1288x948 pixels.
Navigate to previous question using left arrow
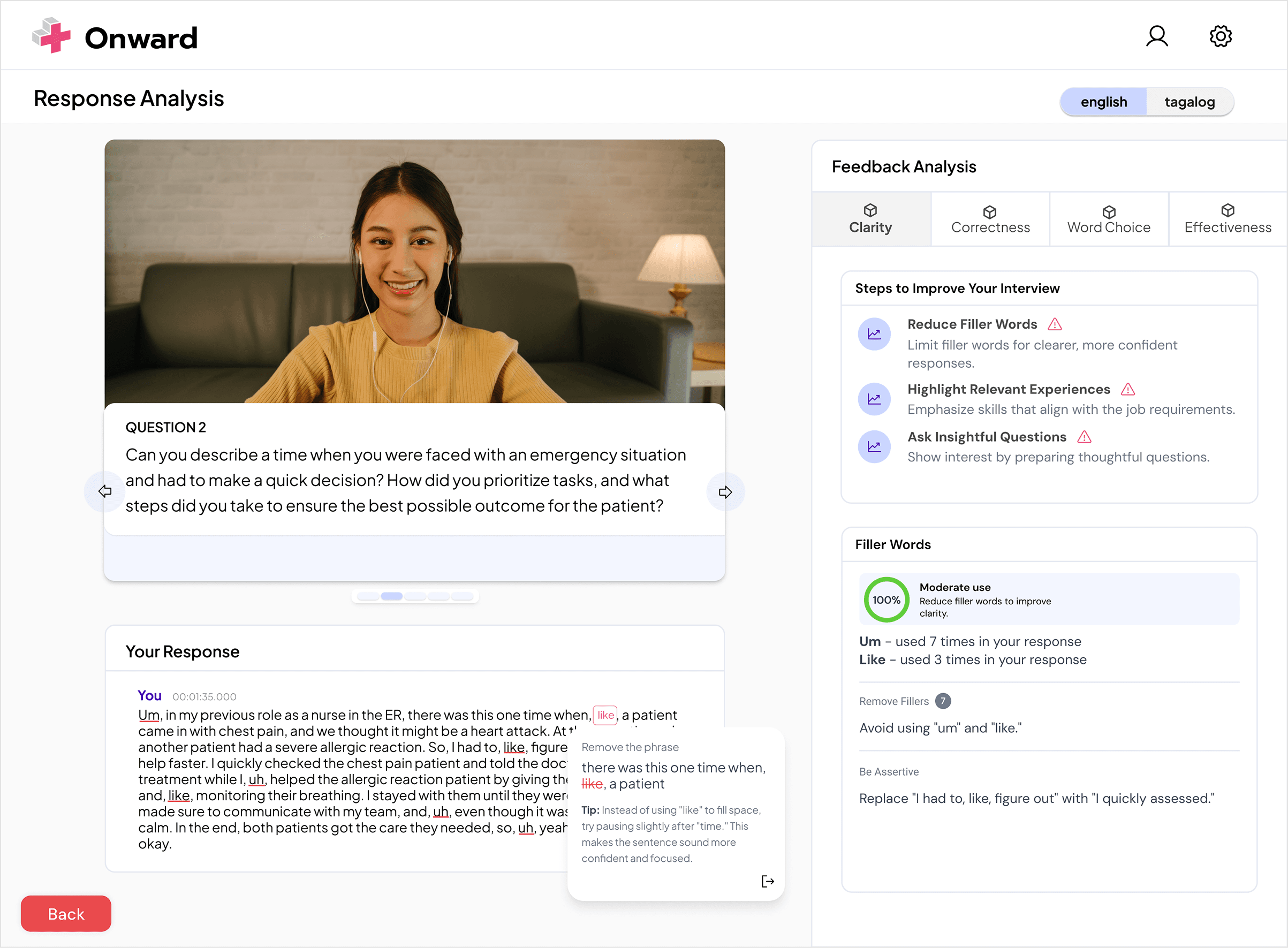pos(104,491)
